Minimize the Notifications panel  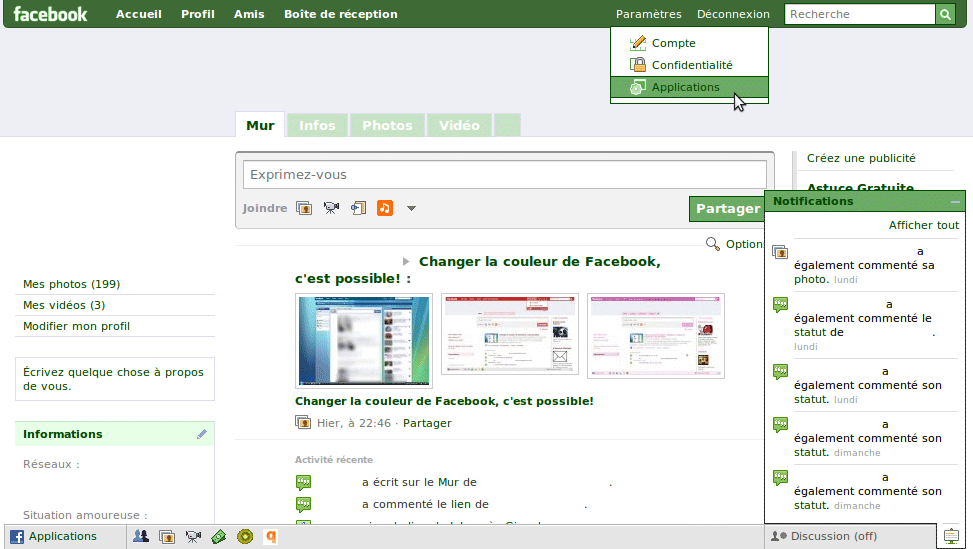[x=956, y=202]
